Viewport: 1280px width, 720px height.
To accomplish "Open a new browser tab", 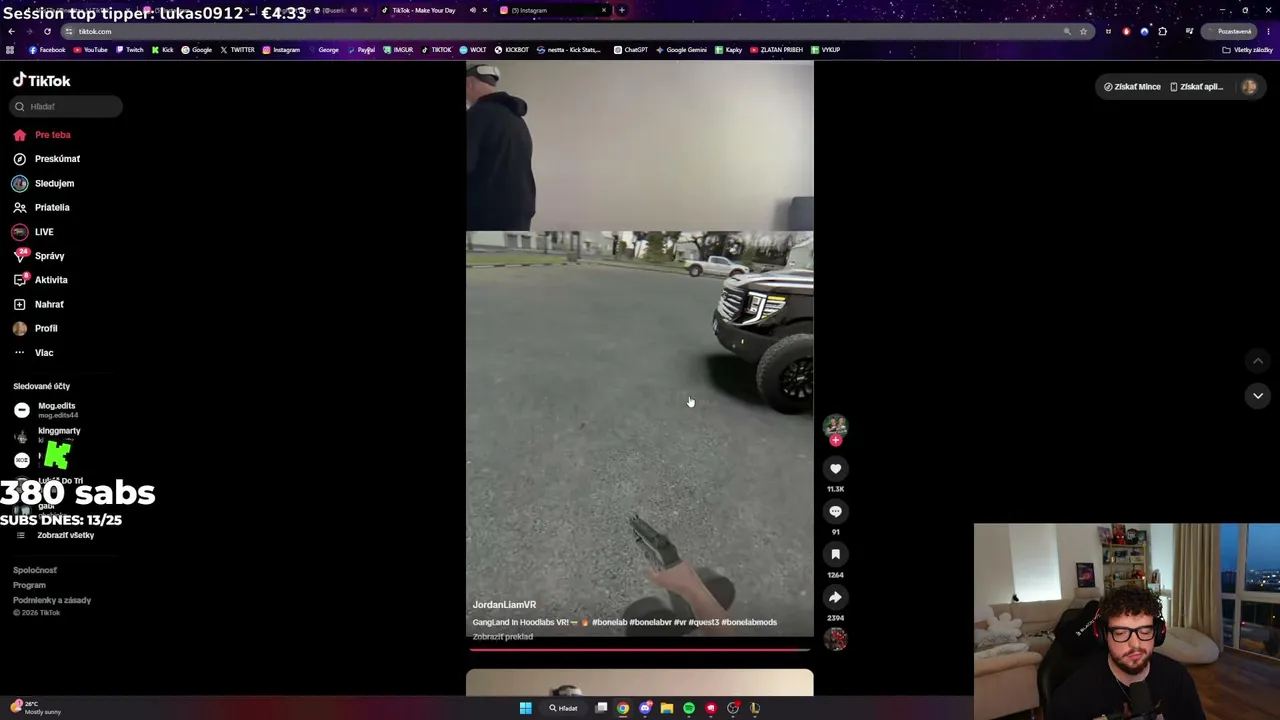I will (x=622, y=10).
